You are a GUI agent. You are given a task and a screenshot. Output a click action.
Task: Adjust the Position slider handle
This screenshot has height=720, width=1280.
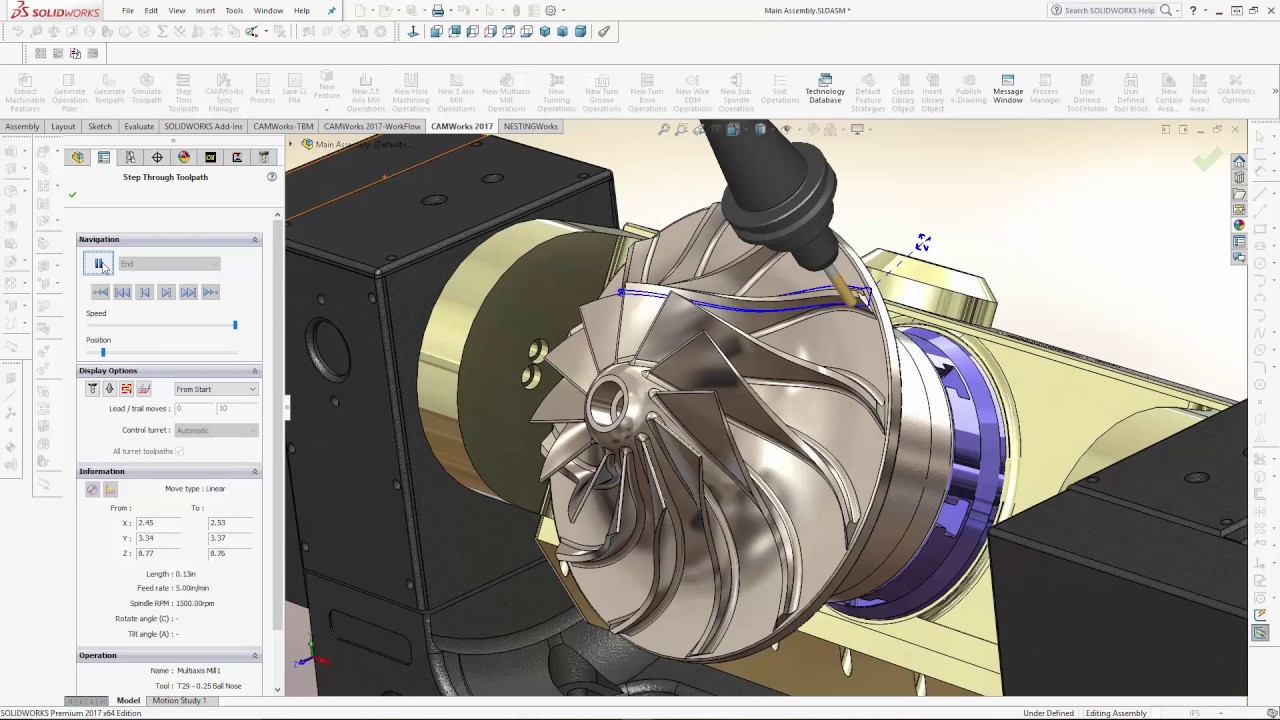point(102,352)
